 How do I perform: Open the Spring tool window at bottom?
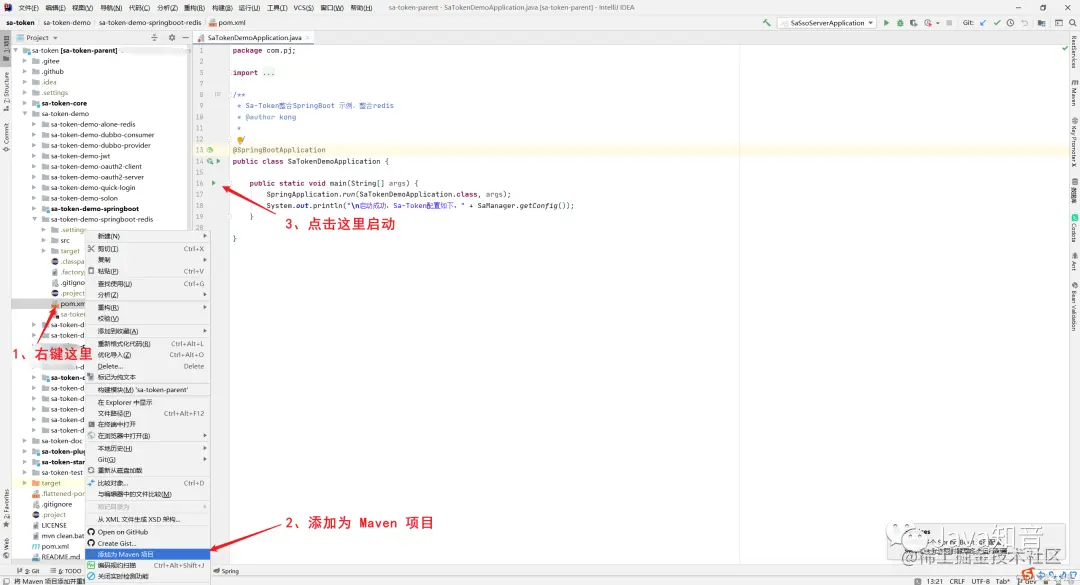point(226,571)
